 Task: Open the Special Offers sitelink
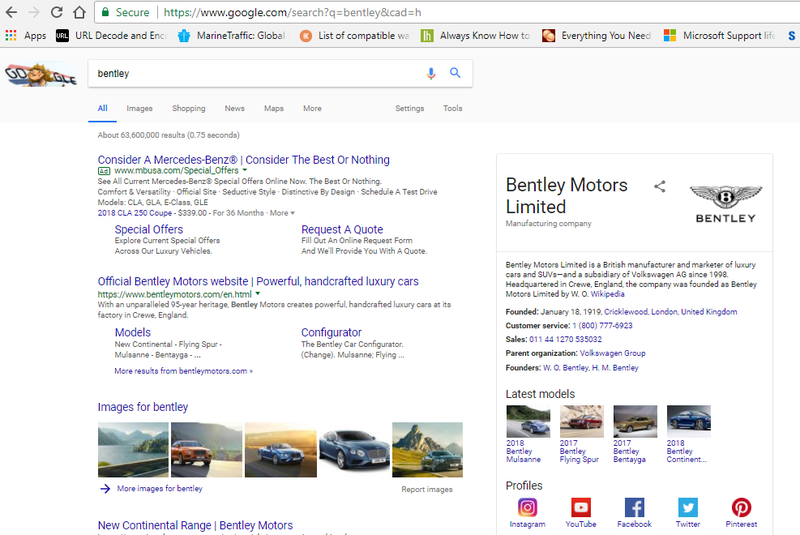point(148,229)
